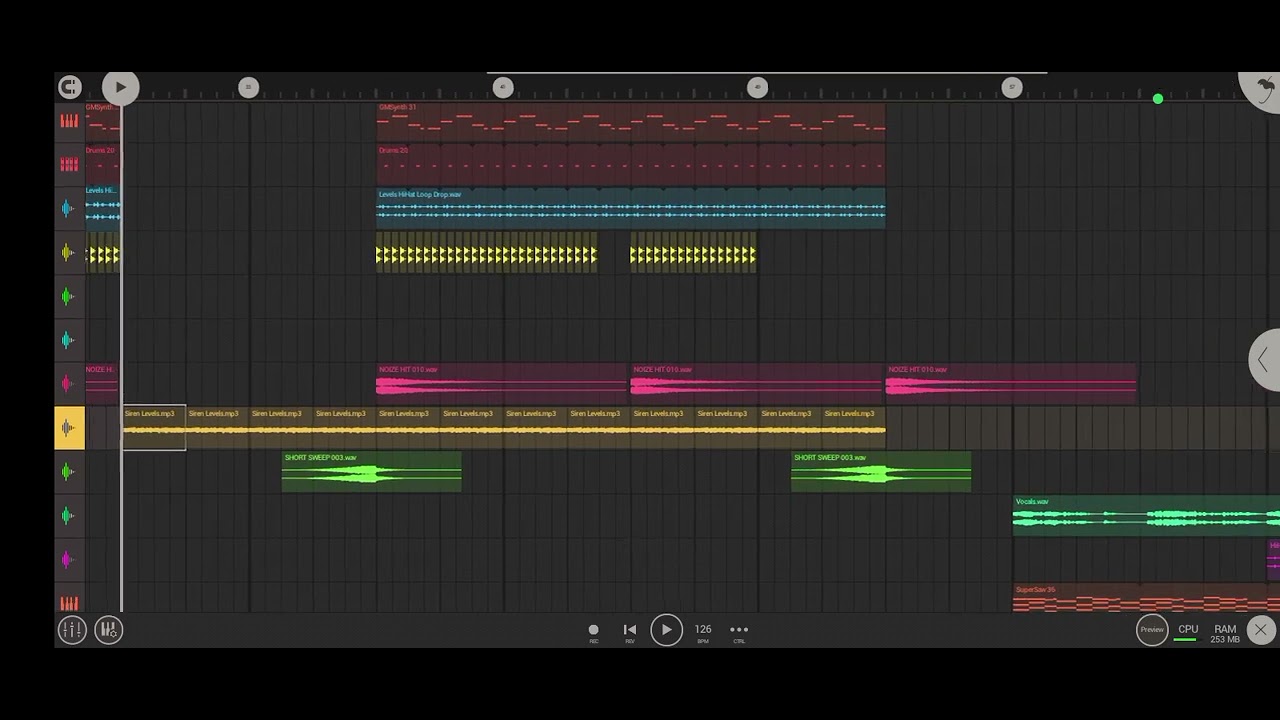This screenshot has height=720, width=1280.
Task: Change the 126 BPM tempo
Action: (x=703, y=632)
